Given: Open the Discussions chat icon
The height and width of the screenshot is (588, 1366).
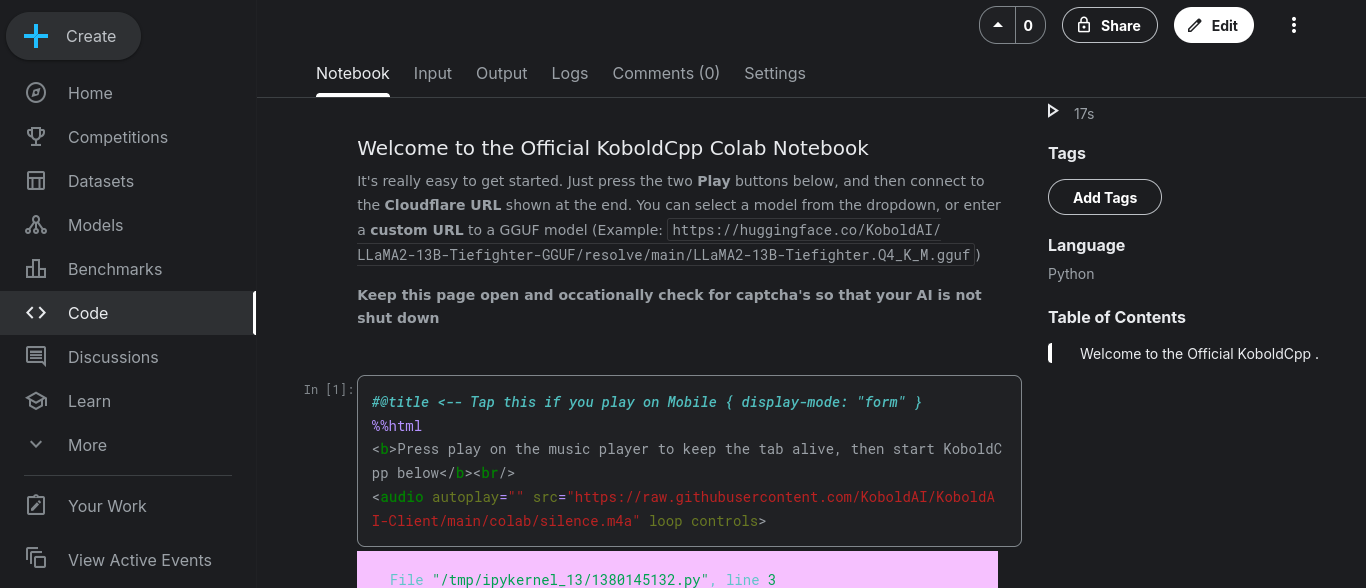Looking at the screenshot, I should tap(36, 357).
